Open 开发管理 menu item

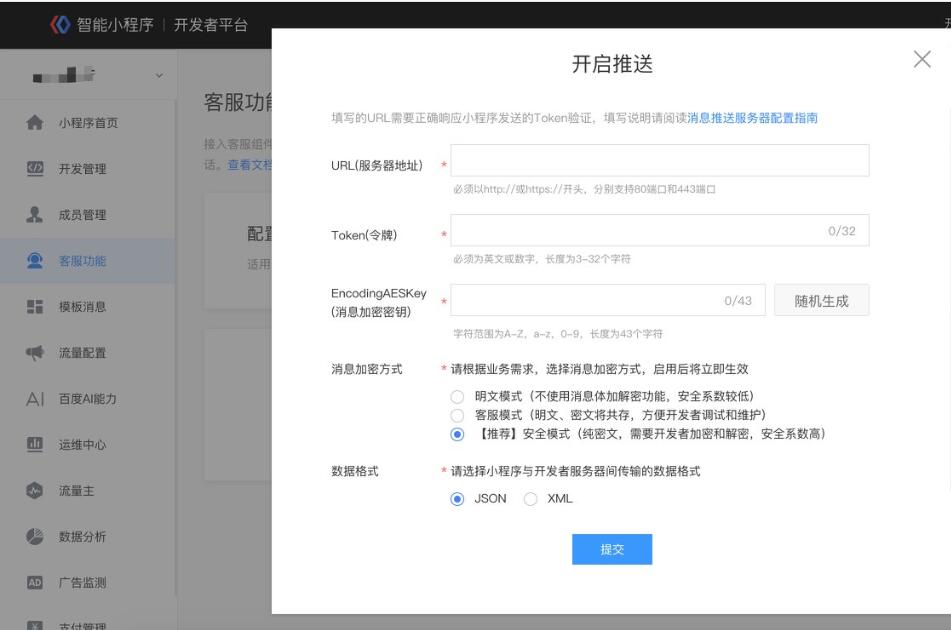pyautogui.click(x=88, y=169)
